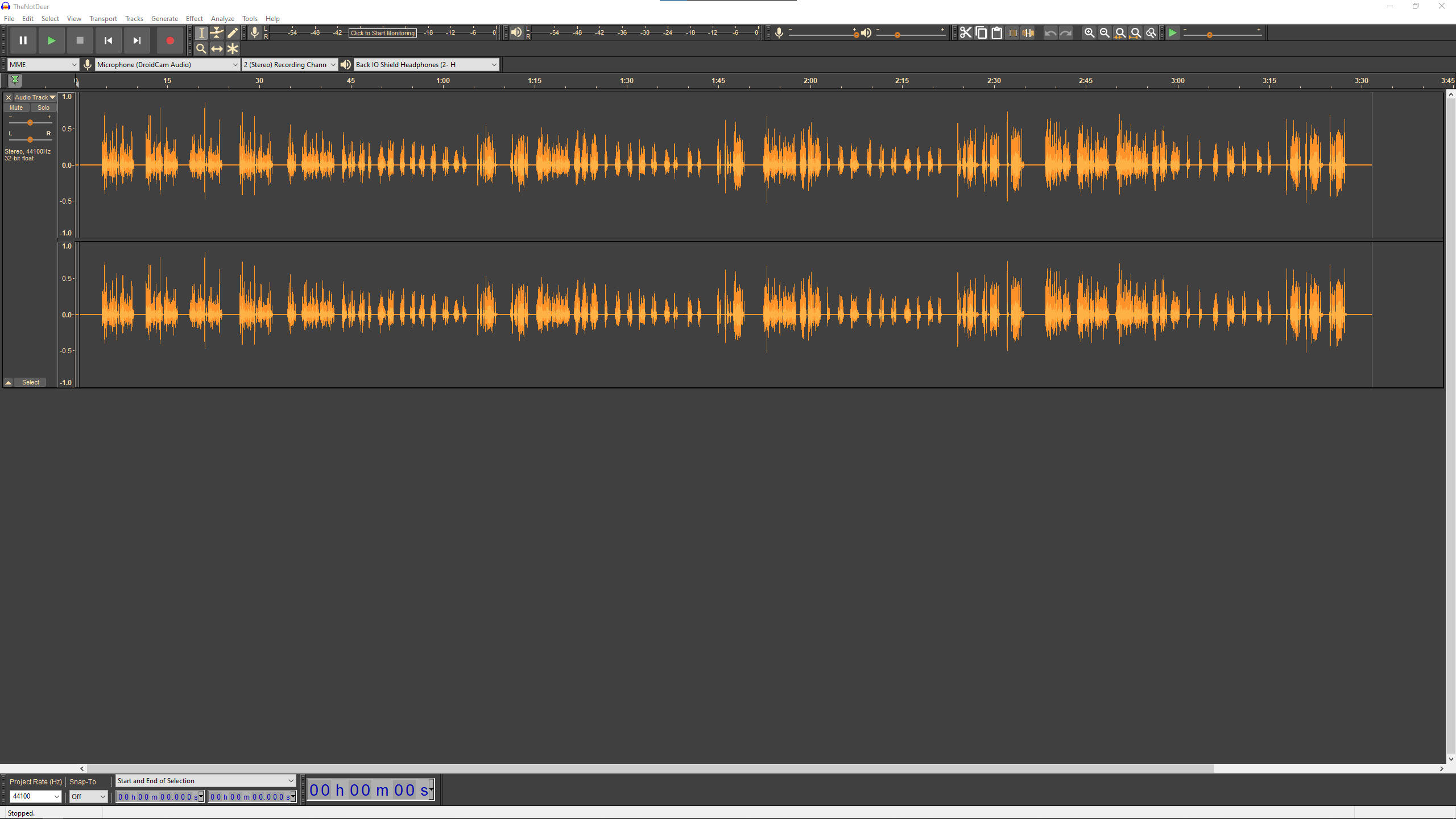Mute the Audio Track
The width and height of the screenshot is (1456, 819).
click(16, 107)
